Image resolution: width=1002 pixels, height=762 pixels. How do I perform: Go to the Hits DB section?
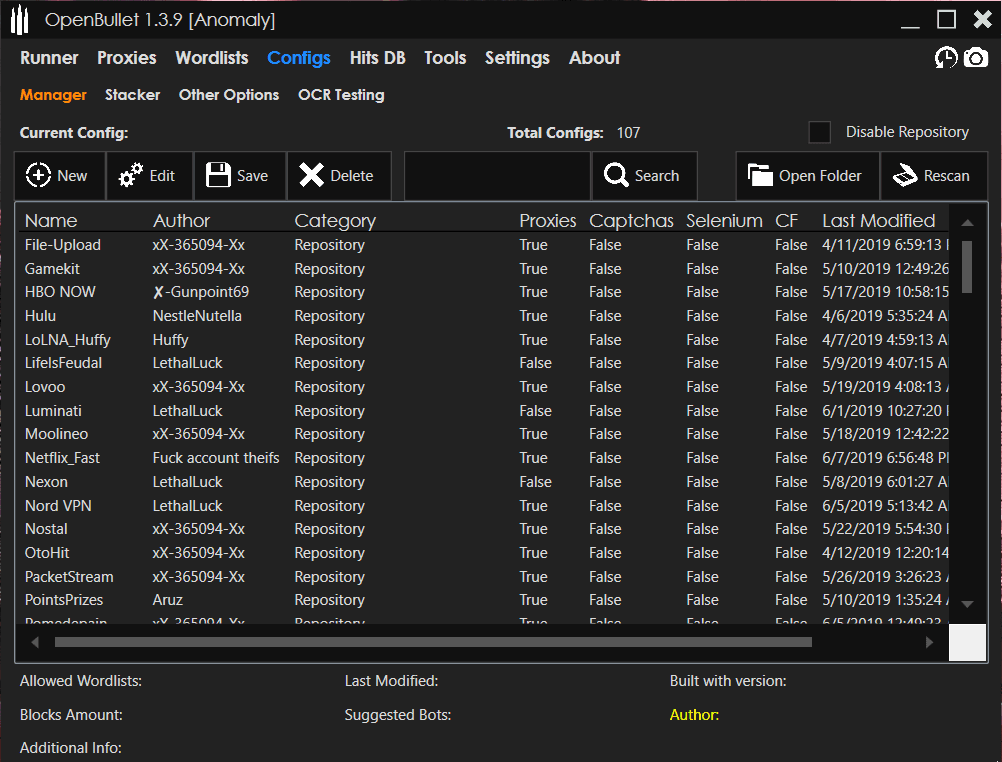[x=377, y=58]
